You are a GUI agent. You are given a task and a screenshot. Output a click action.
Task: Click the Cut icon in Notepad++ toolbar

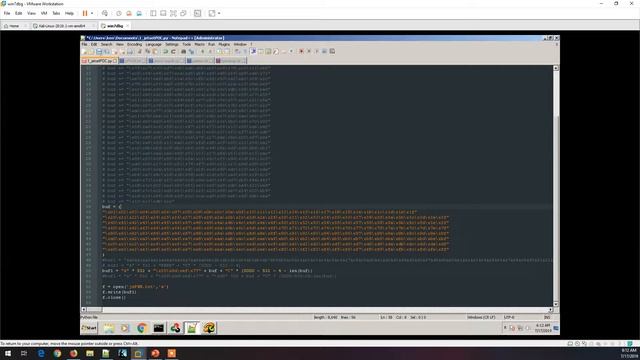[x=140, y=51]
